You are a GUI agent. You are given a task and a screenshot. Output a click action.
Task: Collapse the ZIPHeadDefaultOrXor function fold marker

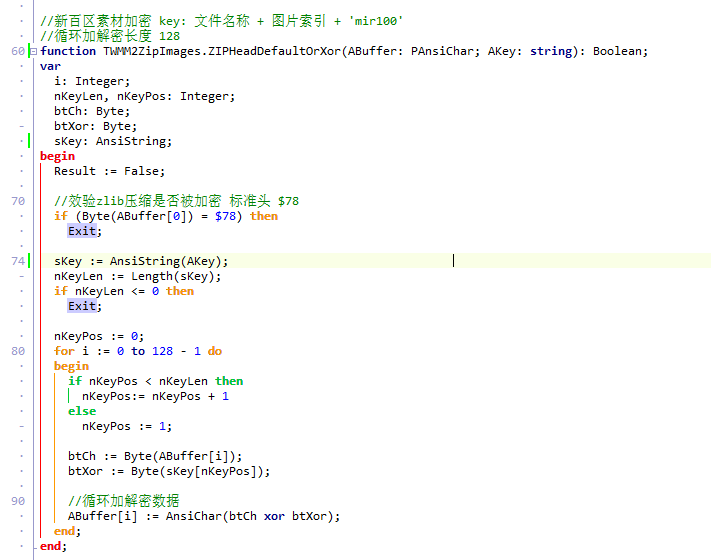tap(34, 51)
